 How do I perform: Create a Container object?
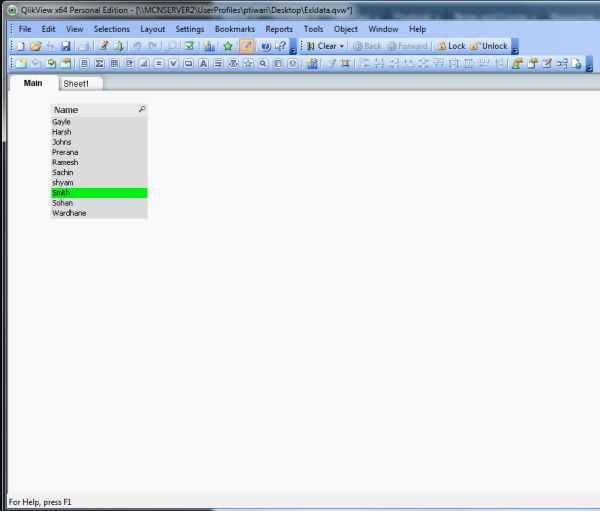pos(278,64)
